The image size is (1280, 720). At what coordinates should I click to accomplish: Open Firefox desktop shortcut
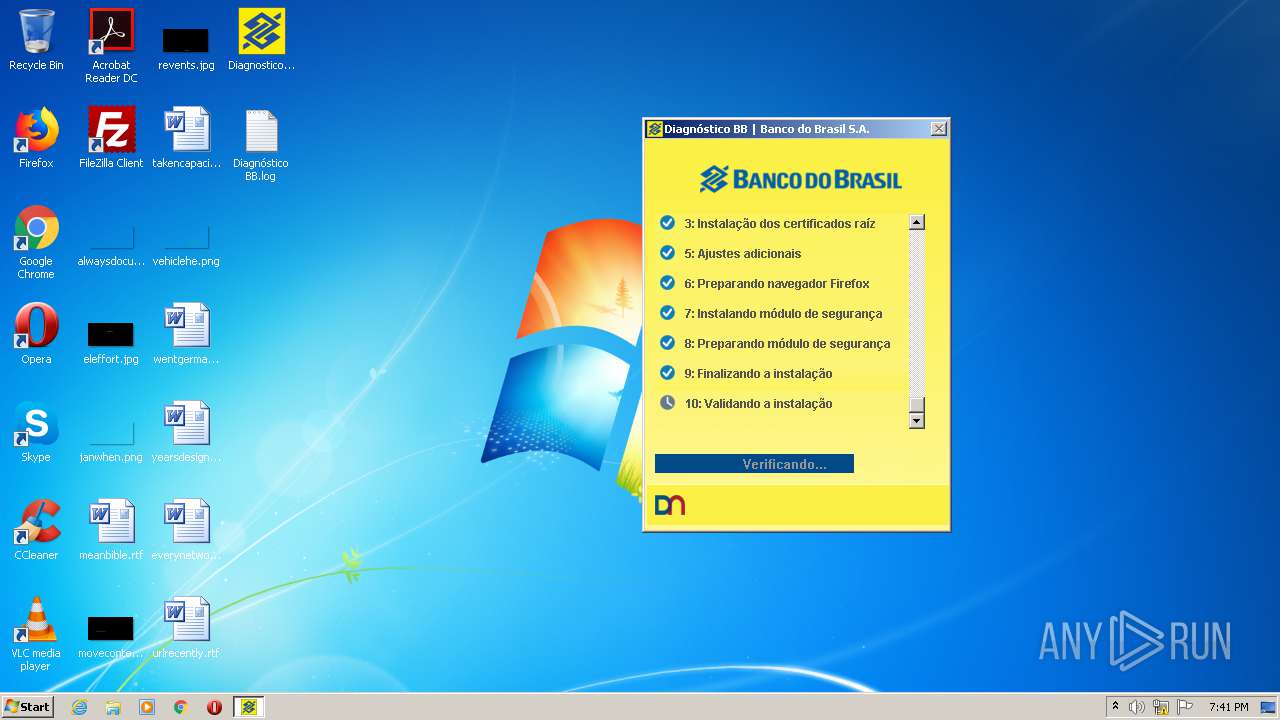click(x=36, y=138)
